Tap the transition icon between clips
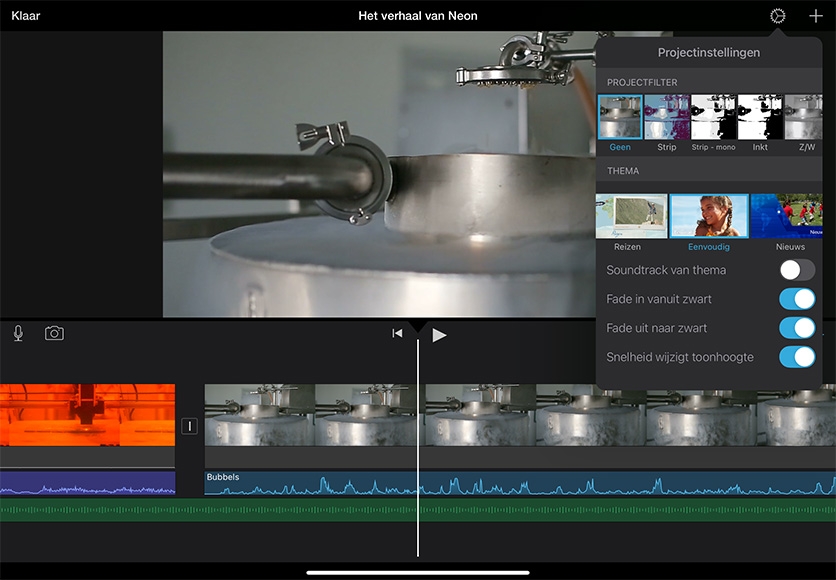 [x=189, y=426]
